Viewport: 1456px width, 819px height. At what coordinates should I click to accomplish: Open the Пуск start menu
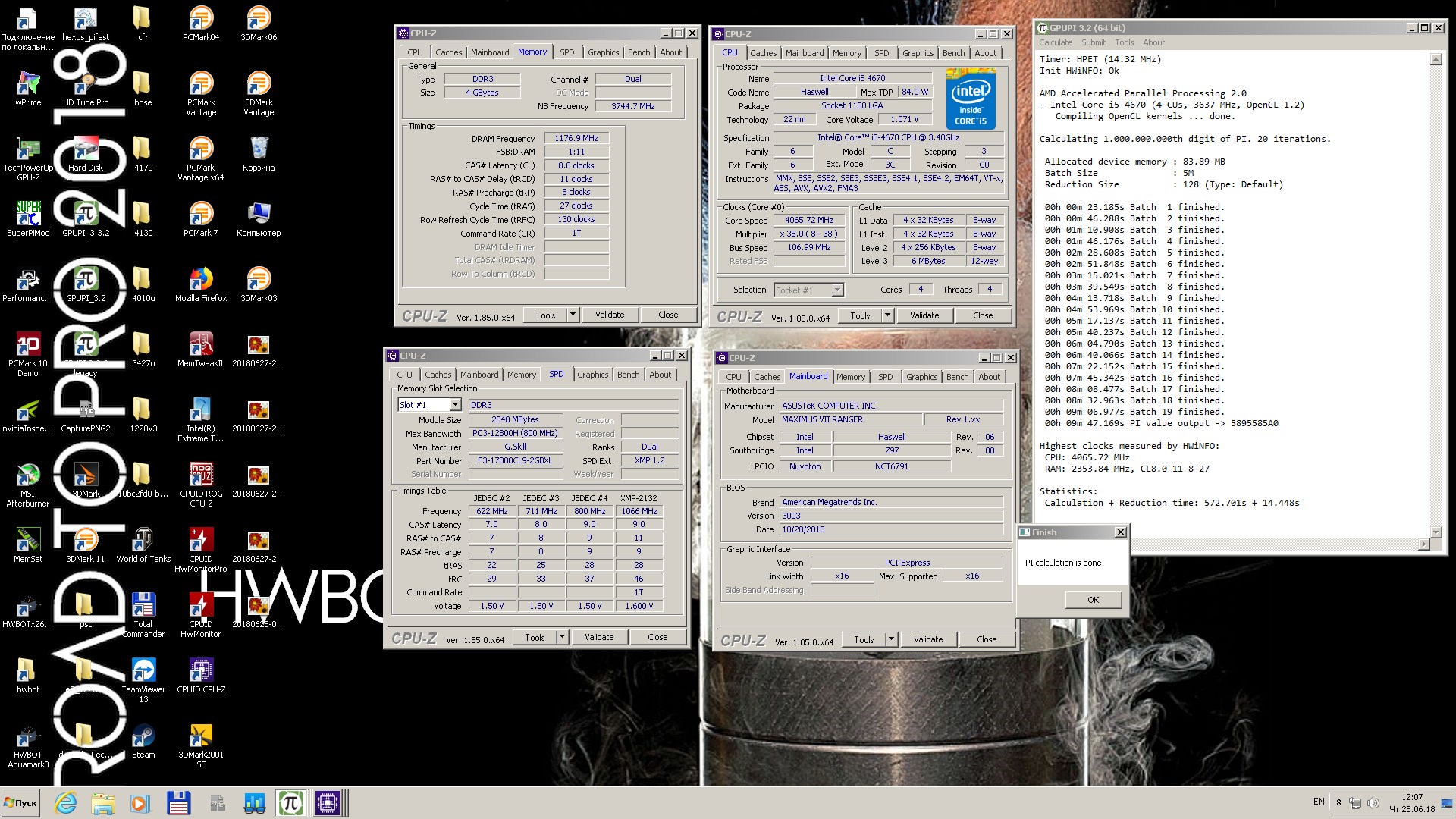coord(20,803)
